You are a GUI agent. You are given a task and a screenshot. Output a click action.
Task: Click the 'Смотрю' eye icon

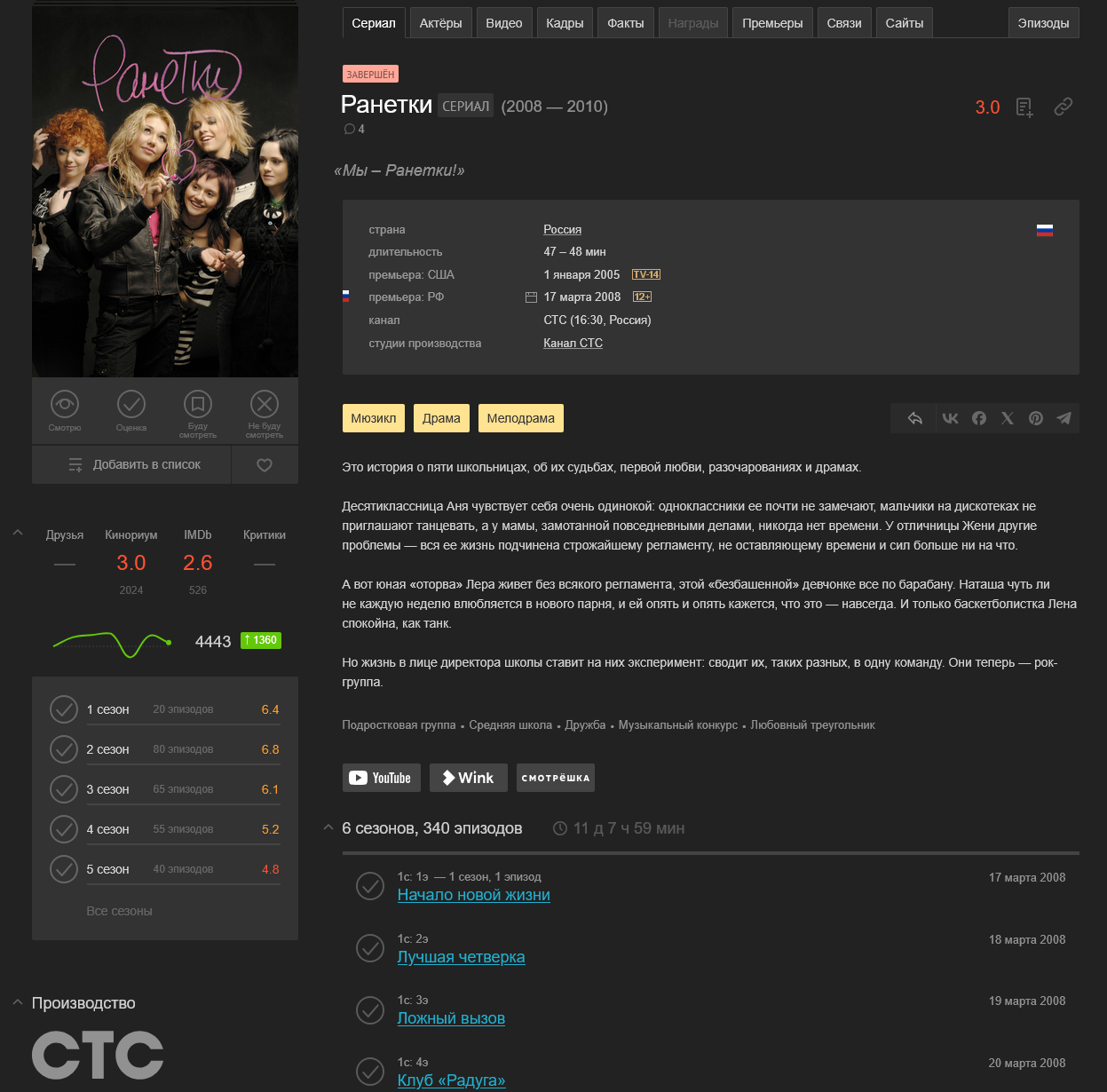pyautogui.click(x=65, y=404)
